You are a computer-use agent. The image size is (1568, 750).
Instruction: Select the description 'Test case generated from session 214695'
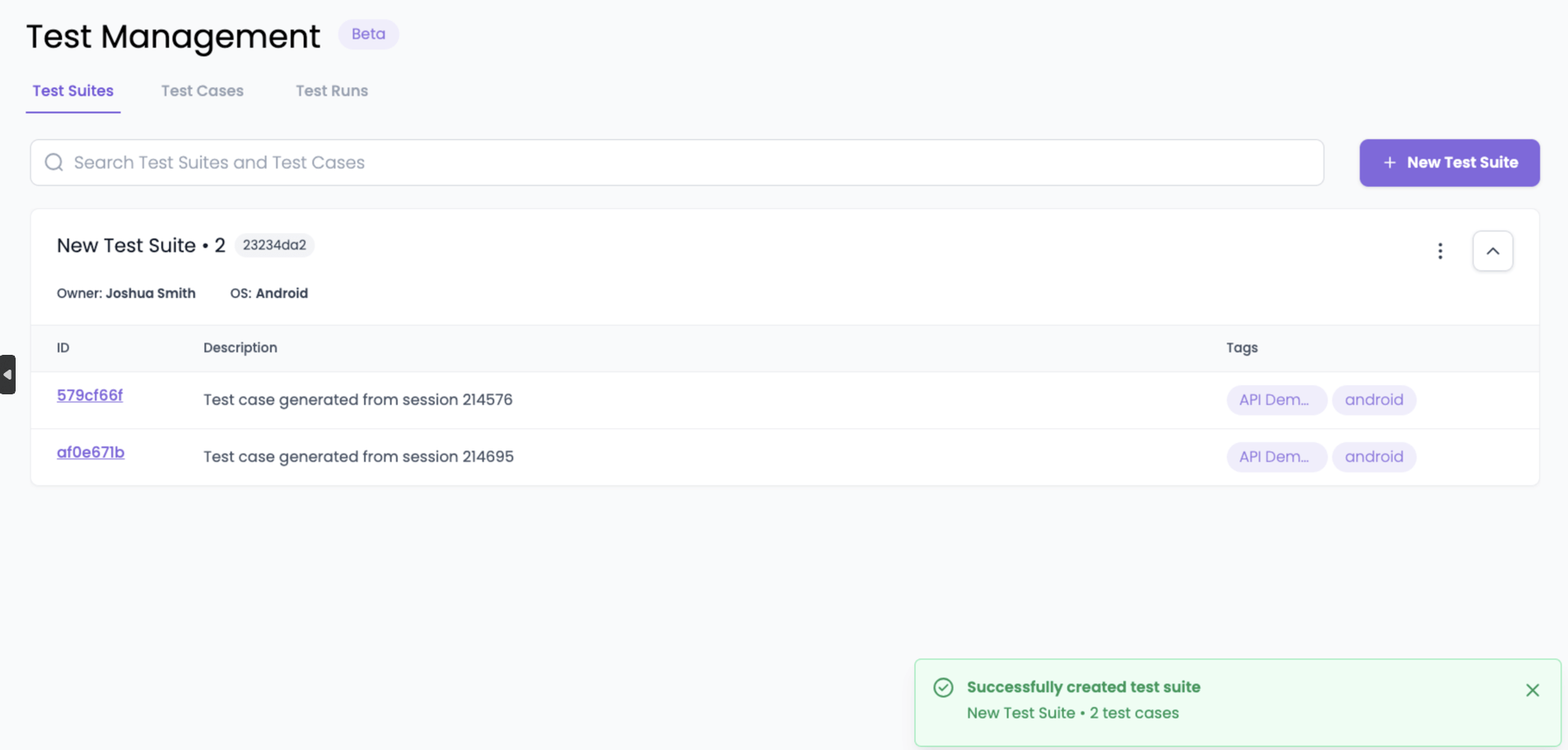(358, 456)
